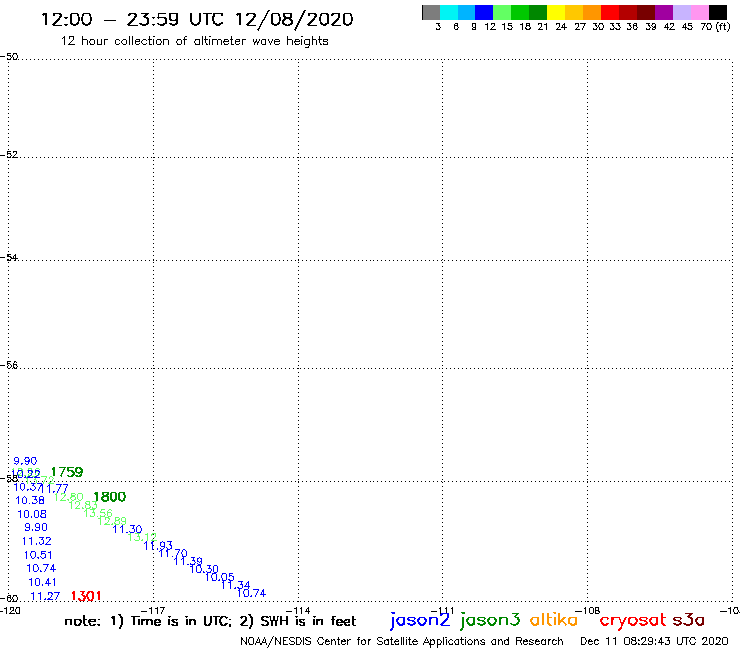Select the green wave height value '13.12'

[142, 537]
